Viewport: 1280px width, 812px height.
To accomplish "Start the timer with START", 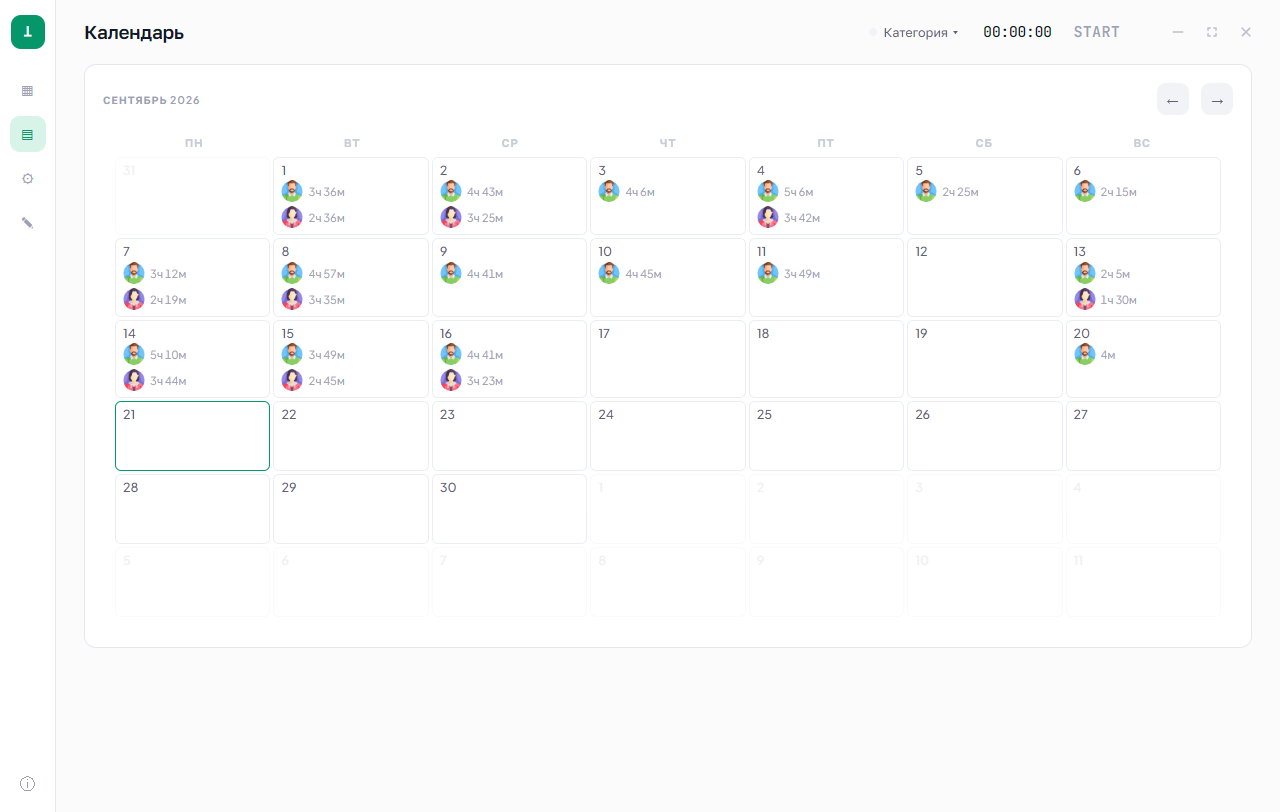I will point(1097,32).
